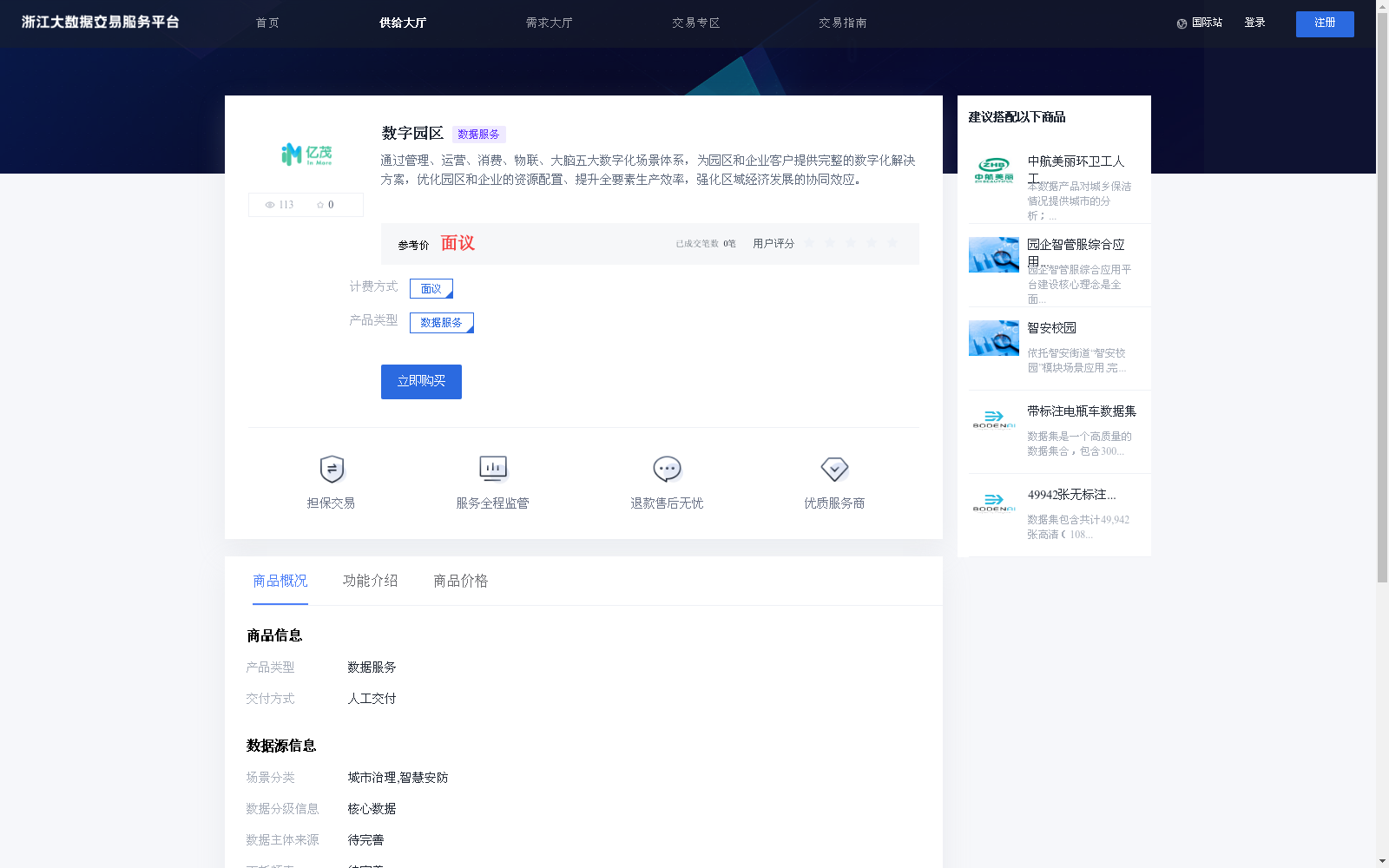Switch to the 功能介绍 tab
Image resolution: width=1389 pixels, height=868 pixels.
(x=371, y=581)
